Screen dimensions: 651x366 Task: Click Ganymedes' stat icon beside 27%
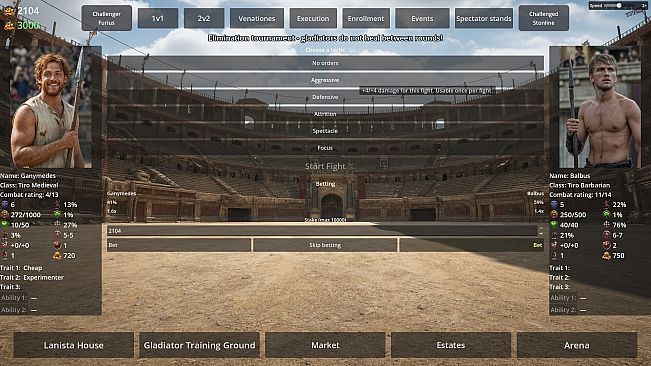[x=57, y=225]
